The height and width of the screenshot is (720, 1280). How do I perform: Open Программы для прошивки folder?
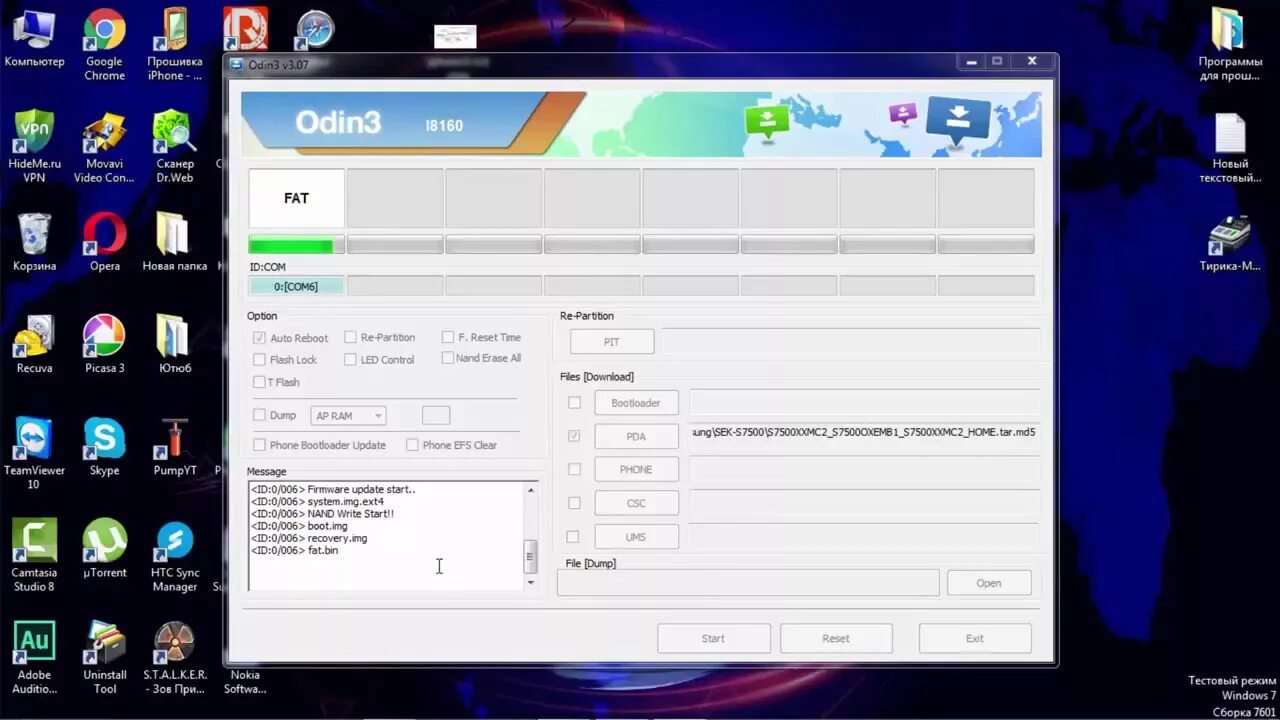(x=1229, y=45)
